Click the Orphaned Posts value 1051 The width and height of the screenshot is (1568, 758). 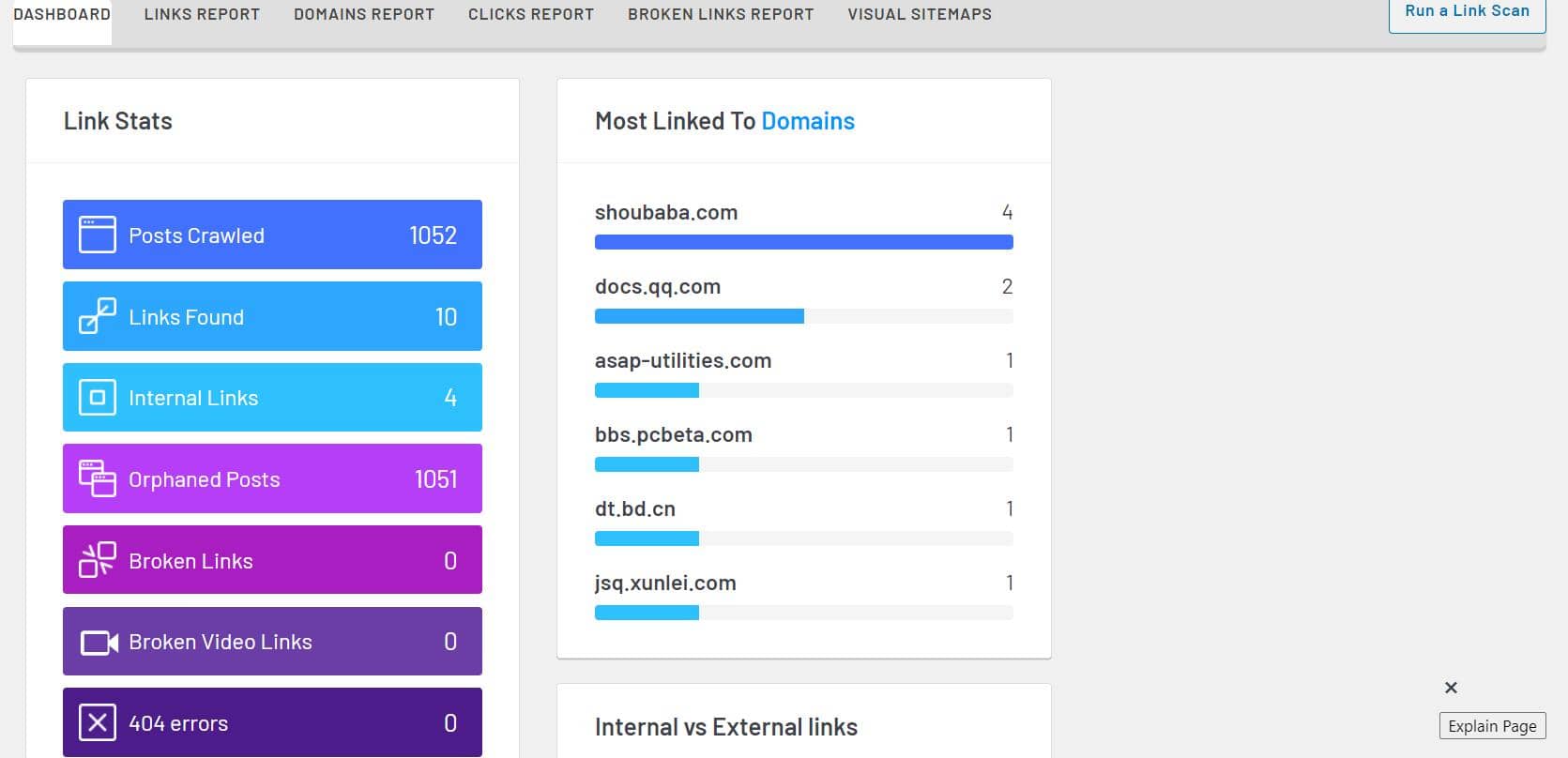click(x=435, y=479)
